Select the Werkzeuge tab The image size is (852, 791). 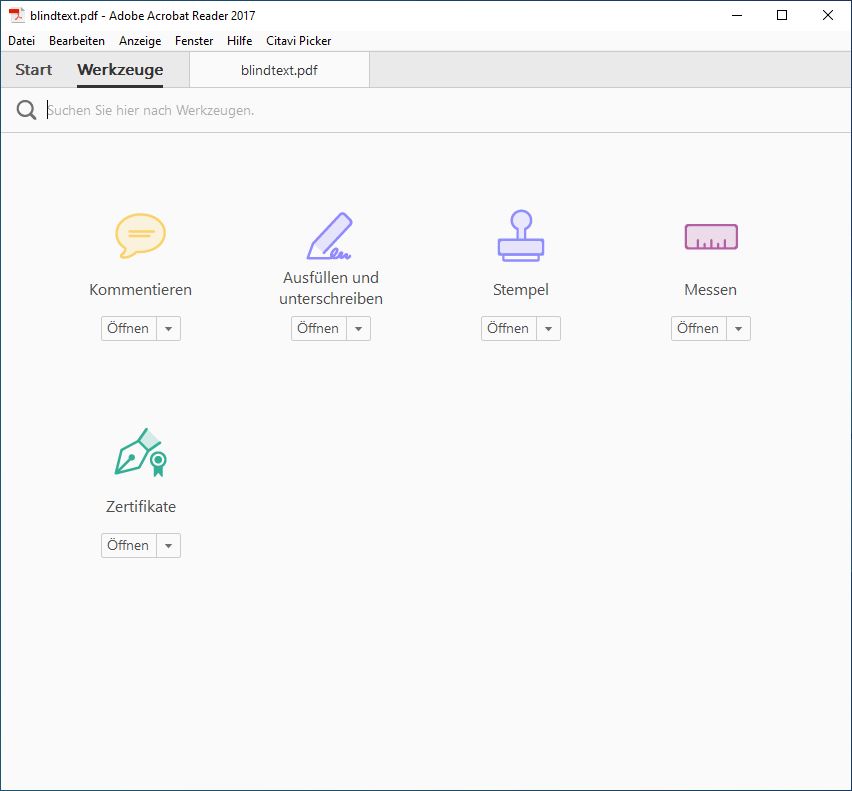[x=120, y=70]
